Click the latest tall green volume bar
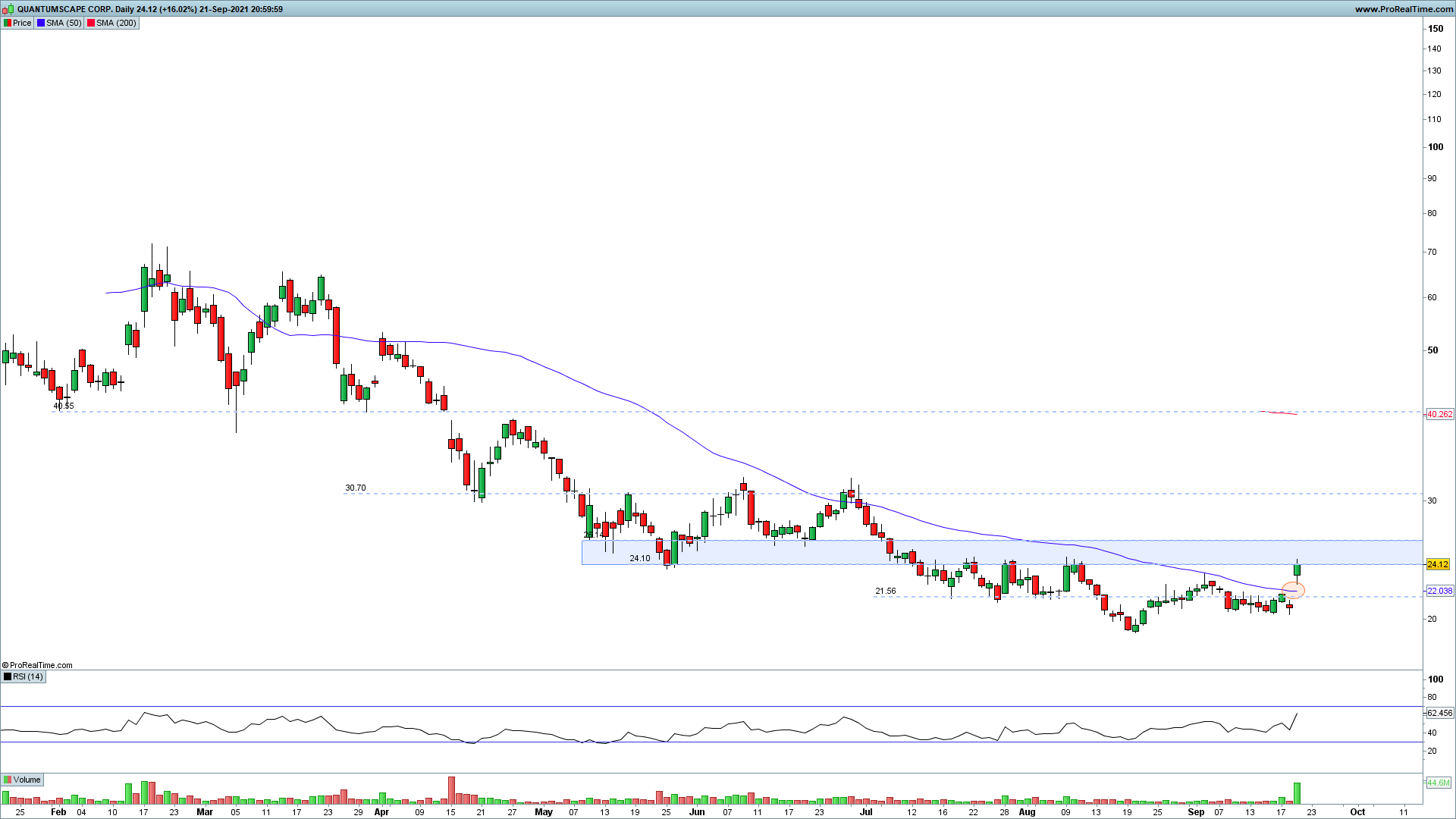Screen dimensions: 1456x819 click(x=1297, y=793)
